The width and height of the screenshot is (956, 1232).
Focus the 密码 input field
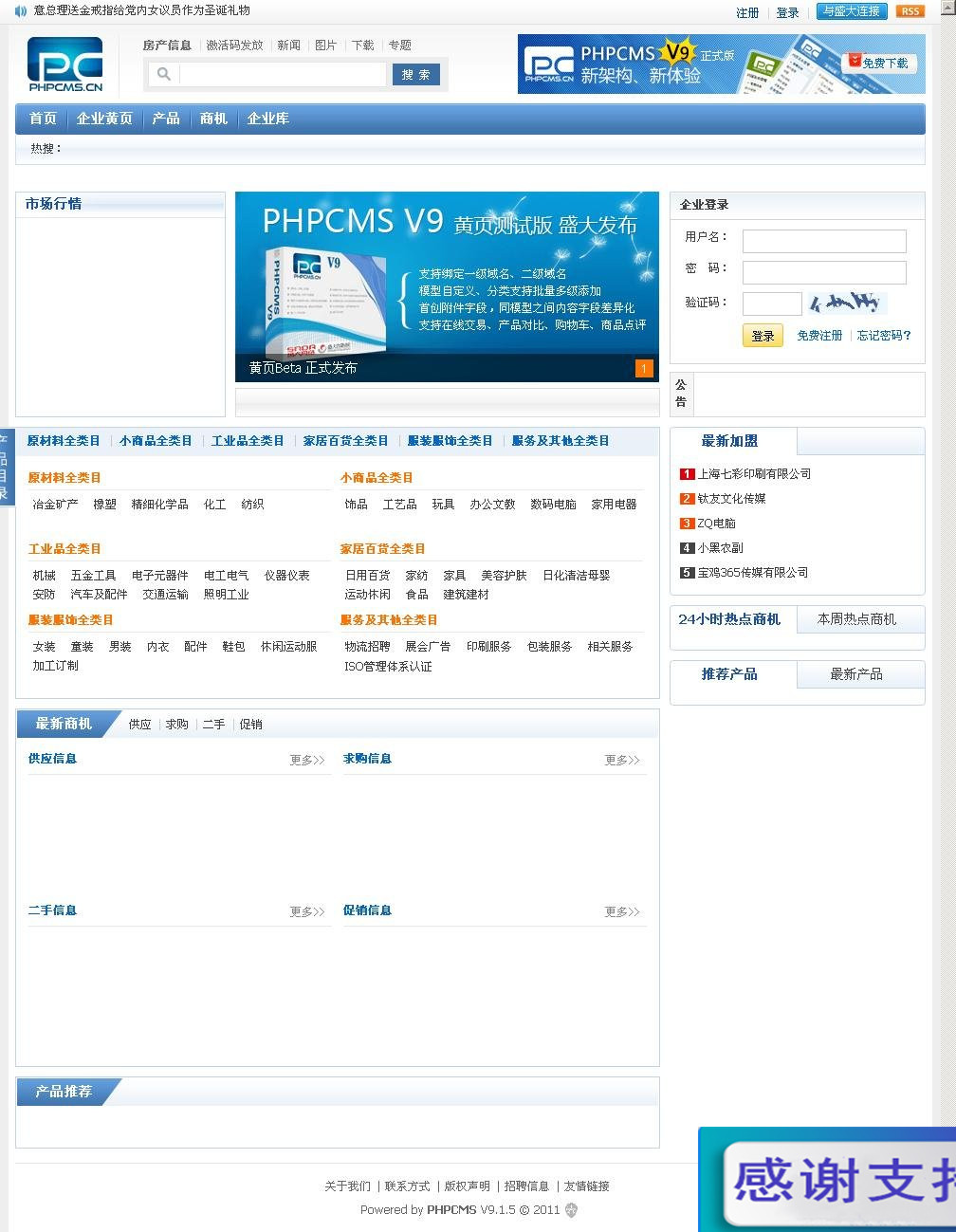(824, 273)
